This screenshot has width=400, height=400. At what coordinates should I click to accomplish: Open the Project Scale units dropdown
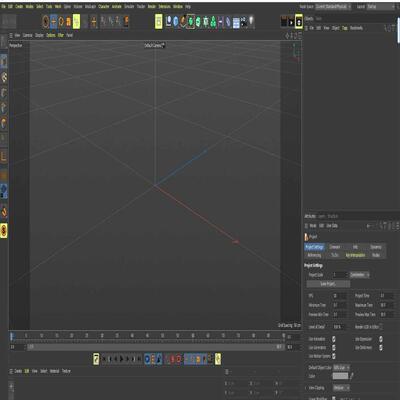click(359, 275)
